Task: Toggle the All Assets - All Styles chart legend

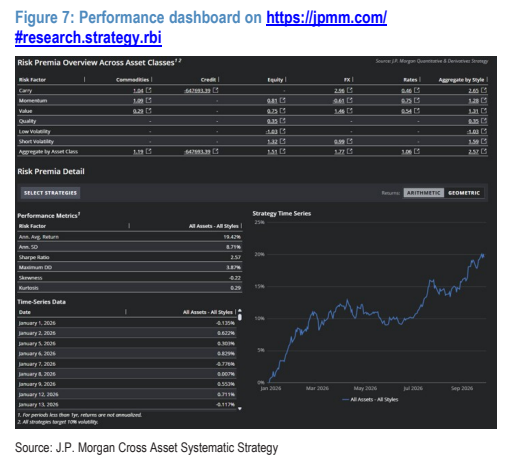Action: point(370,399)
